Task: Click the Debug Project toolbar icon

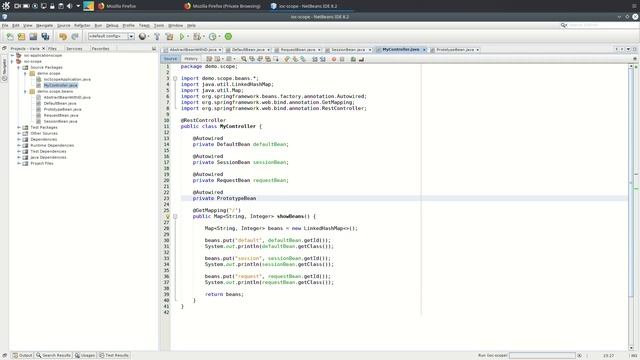Action: [x=197, y=37]
